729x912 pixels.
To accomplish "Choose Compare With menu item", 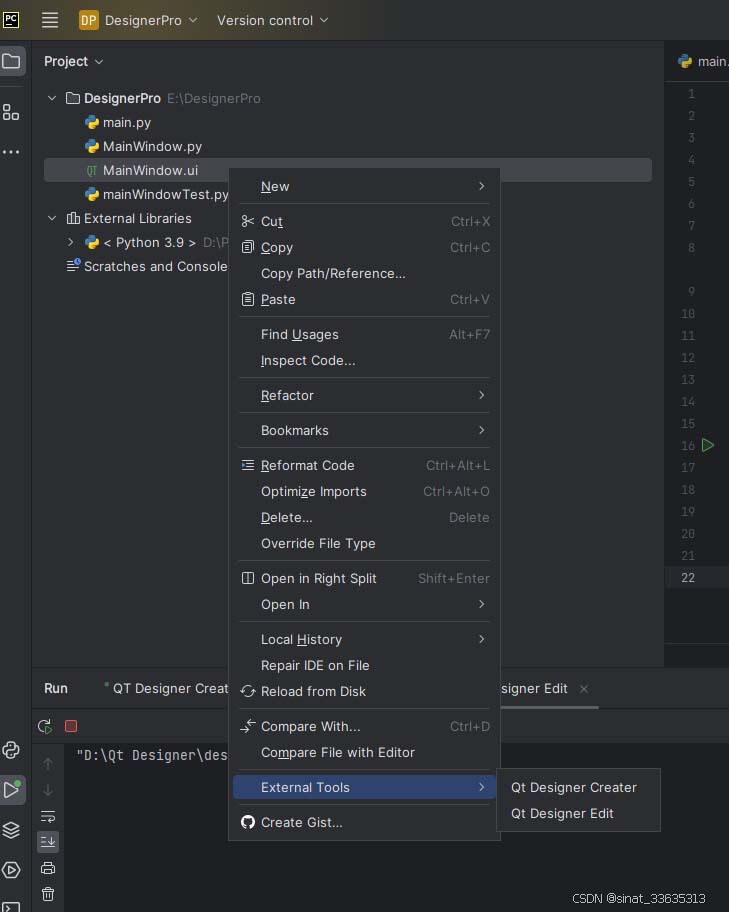I will tap(364, 726).
